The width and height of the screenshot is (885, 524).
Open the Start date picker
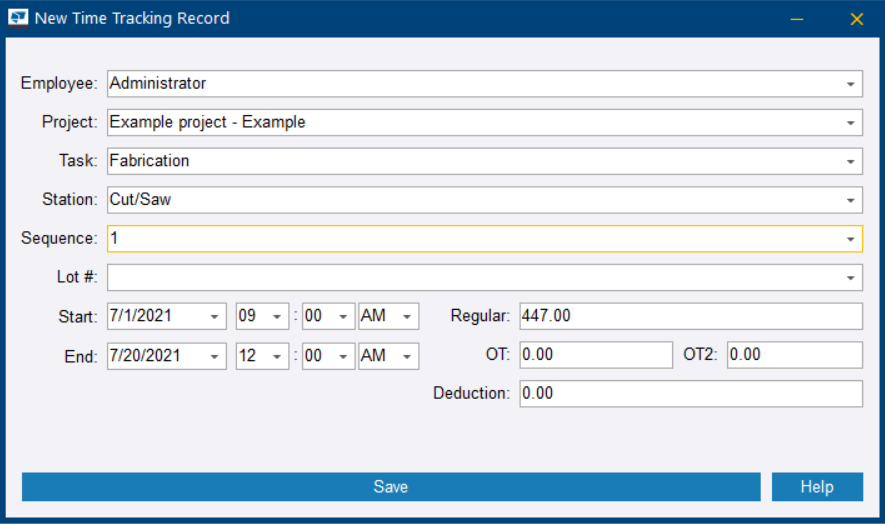[x=216, y=317]
